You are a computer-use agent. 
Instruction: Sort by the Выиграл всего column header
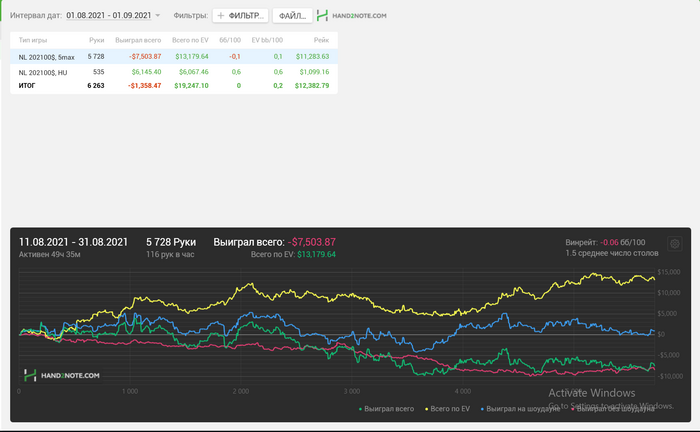click(138, 40)
